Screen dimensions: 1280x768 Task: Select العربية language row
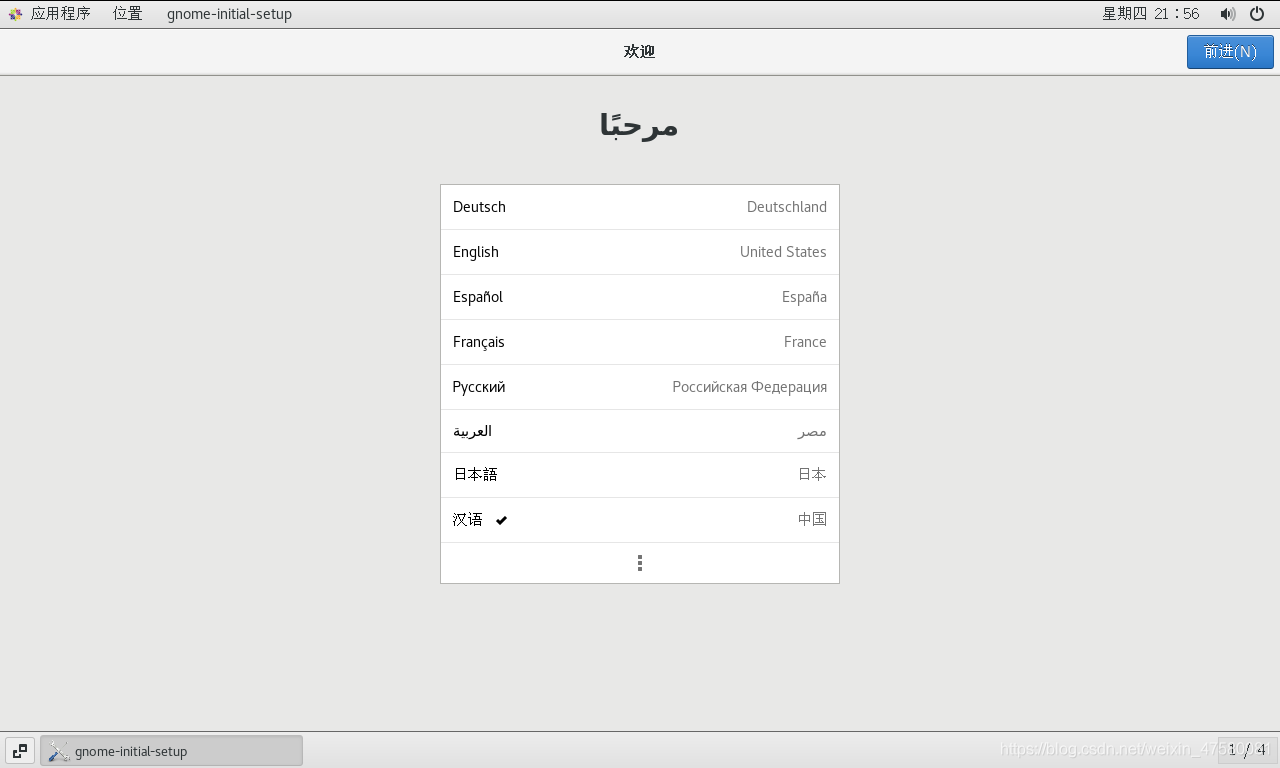(640, 431)
